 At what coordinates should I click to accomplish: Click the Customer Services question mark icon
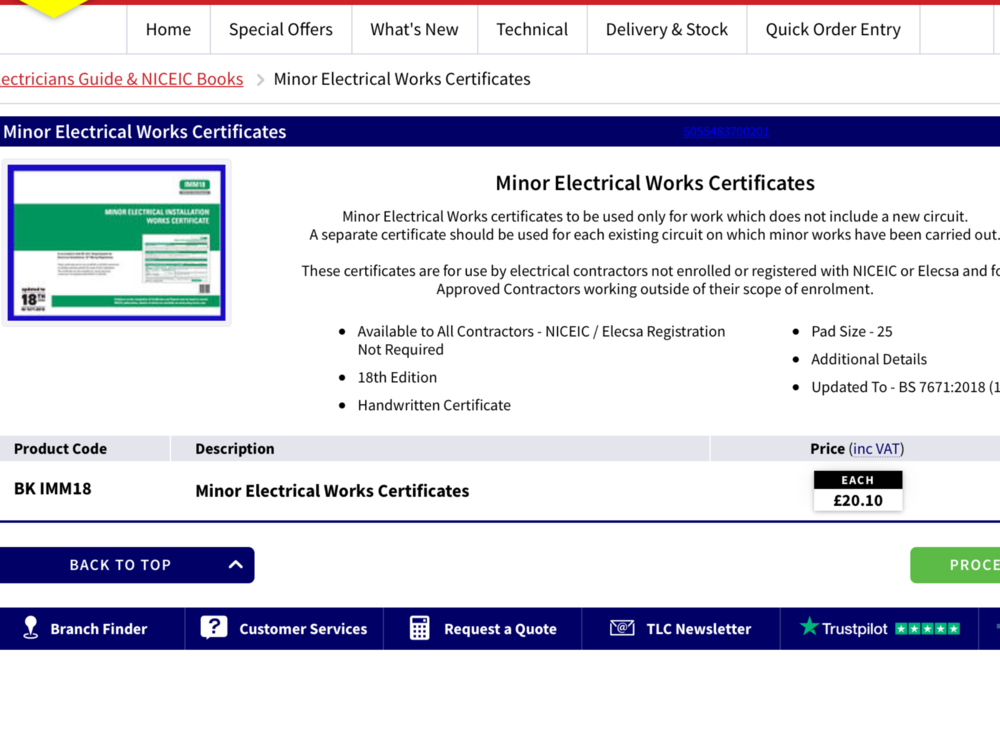pos(214,628)
